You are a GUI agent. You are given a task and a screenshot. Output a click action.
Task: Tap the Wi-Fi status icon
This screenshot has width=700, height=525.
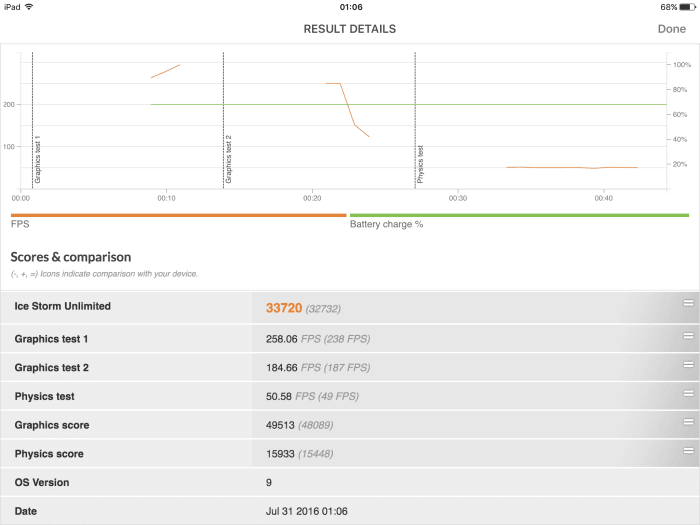pyautogui.click(x=29, y=7)
